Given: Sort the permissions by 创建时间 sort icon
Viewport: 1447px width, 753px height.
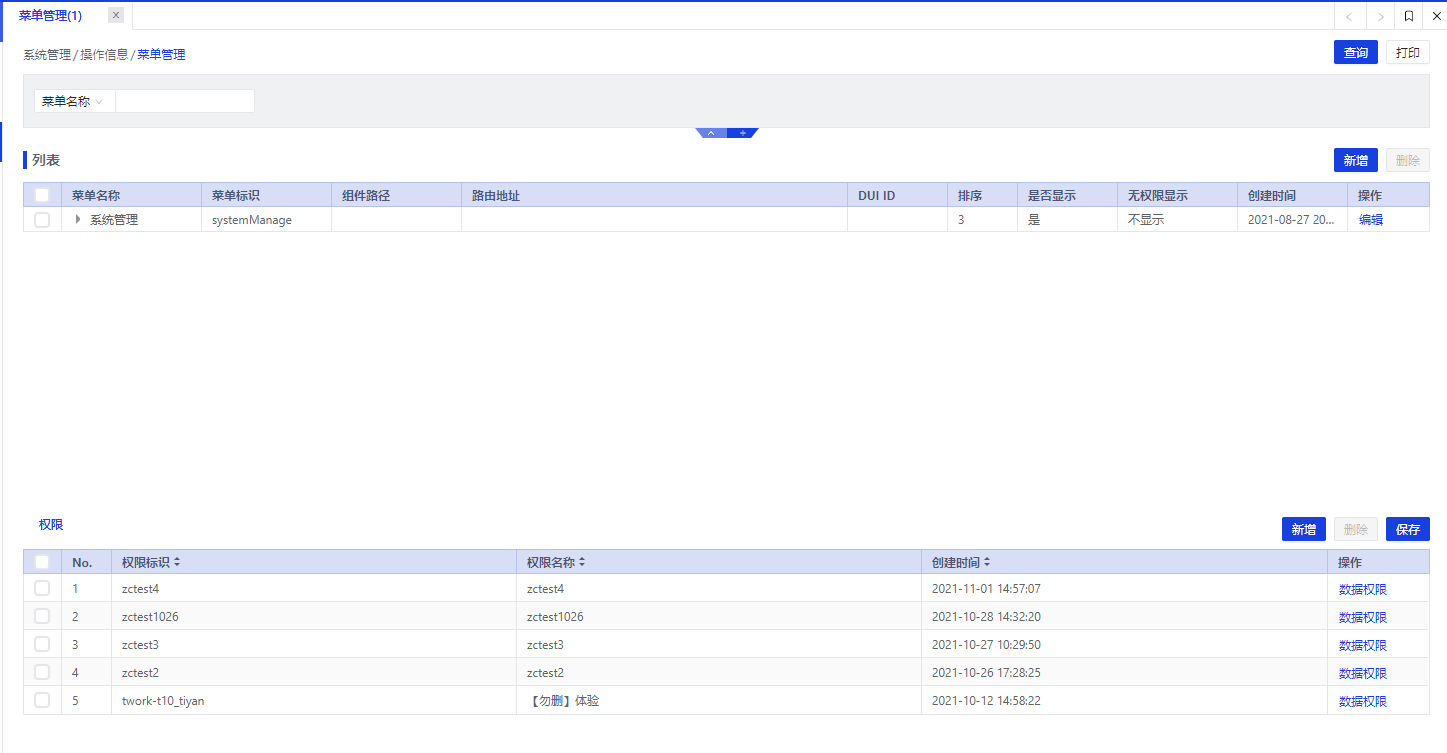Looking at the screenshot, I should coord(987,563).
